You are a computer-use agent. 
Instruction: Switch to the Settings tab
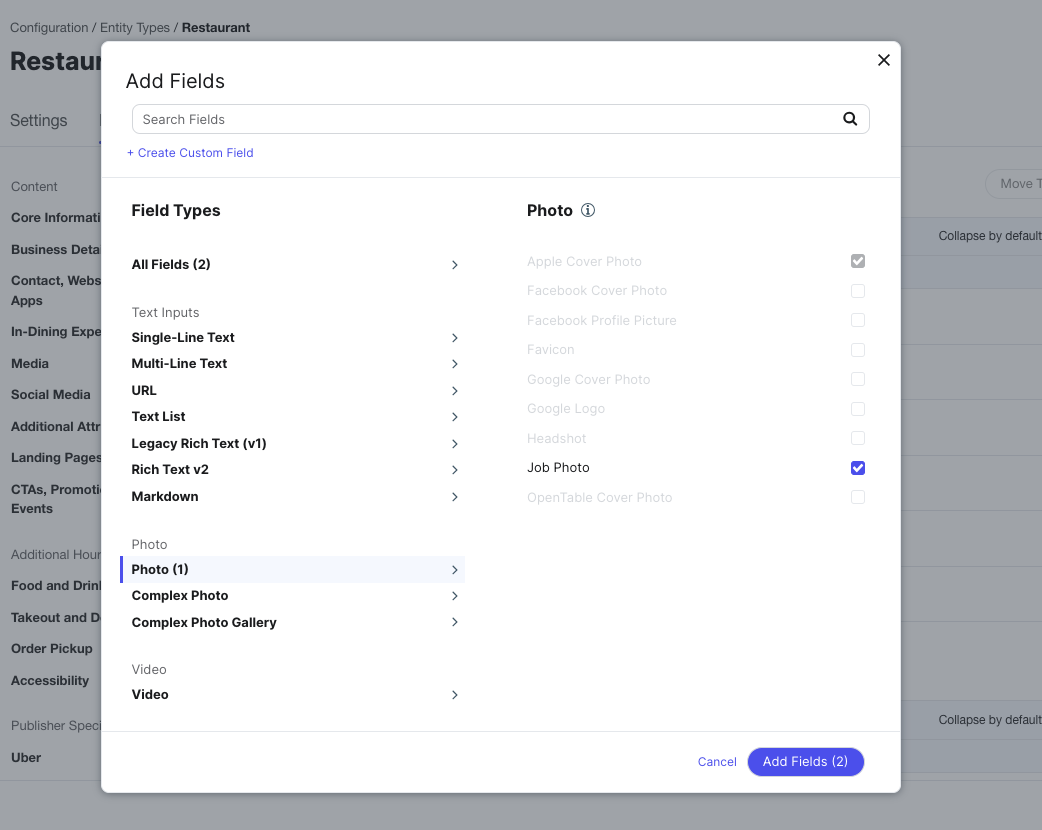click(38, 120)
